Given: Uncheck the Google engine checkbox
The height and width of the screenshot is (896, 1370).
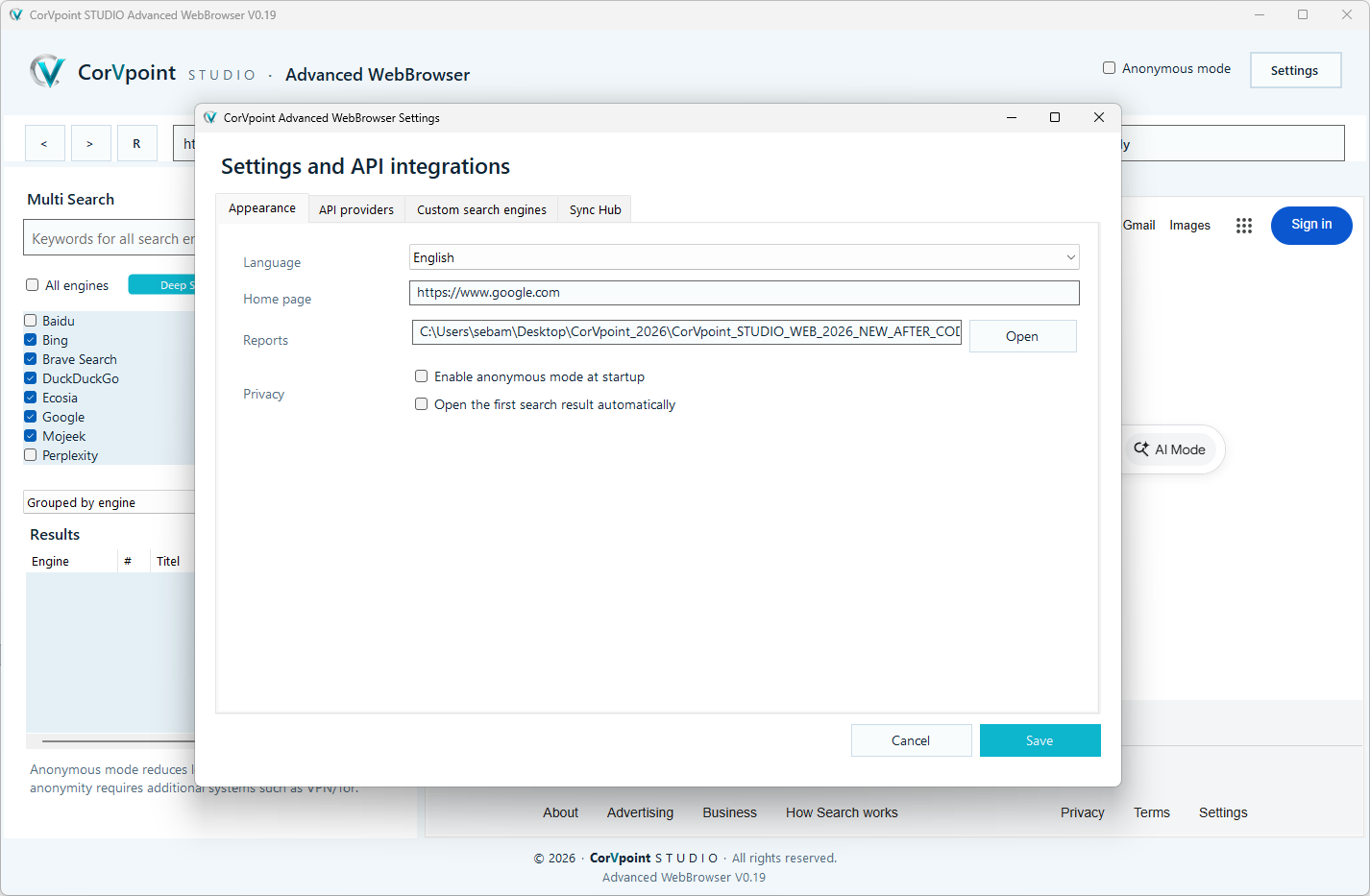Looking at the screenshot, I should [x=30, y=417].
